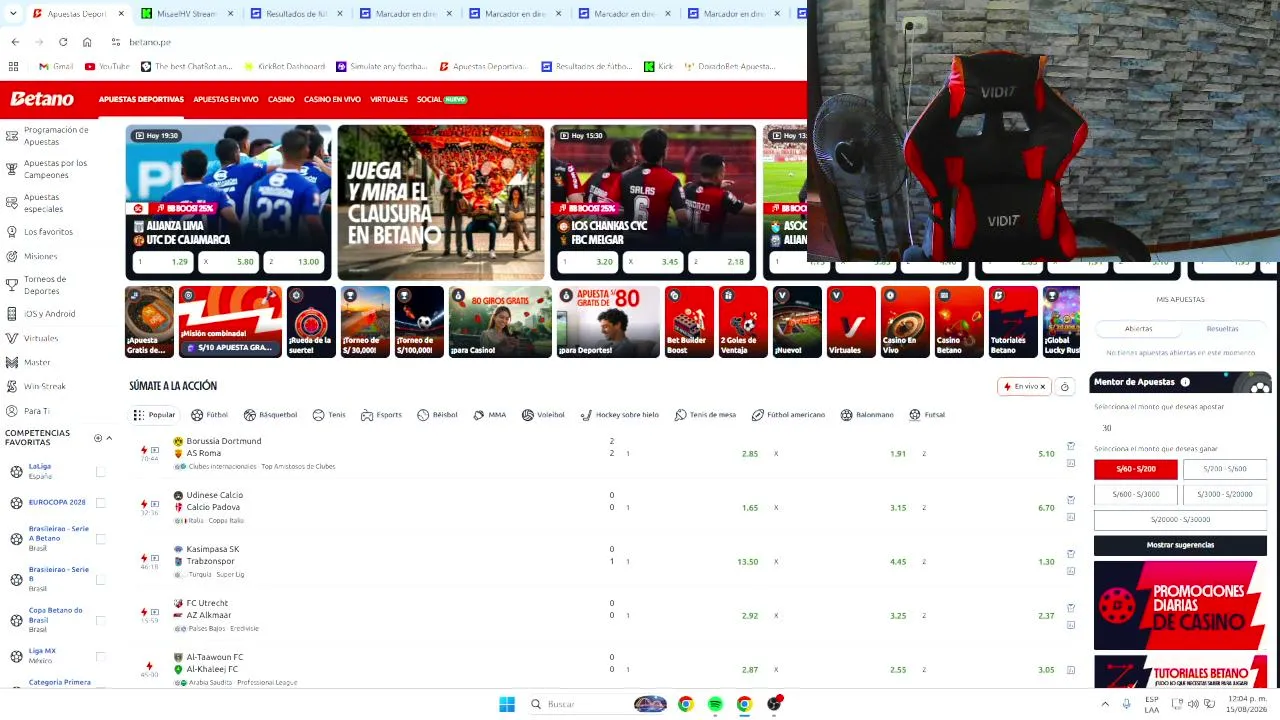
Task: Open the Kick bookmark
Action: (x=658, y=66)
